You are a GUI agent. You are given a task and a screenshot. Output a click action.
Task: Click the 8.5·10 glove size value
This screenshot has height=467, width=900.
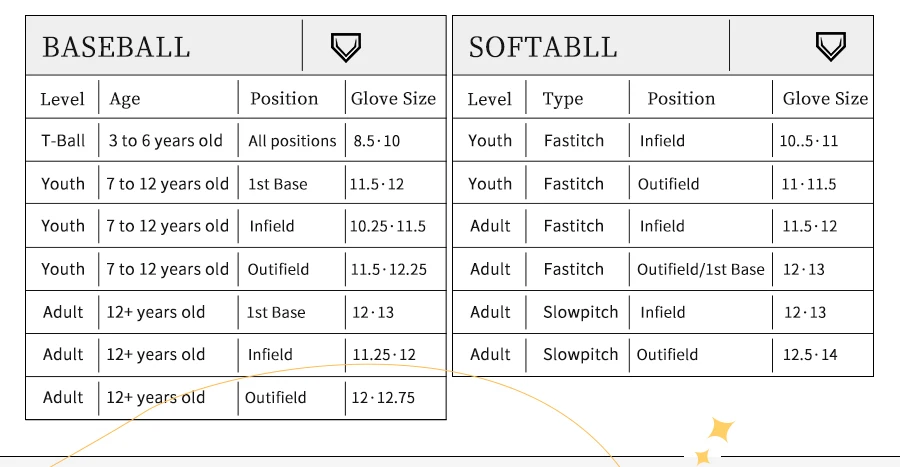pos(377,141)
